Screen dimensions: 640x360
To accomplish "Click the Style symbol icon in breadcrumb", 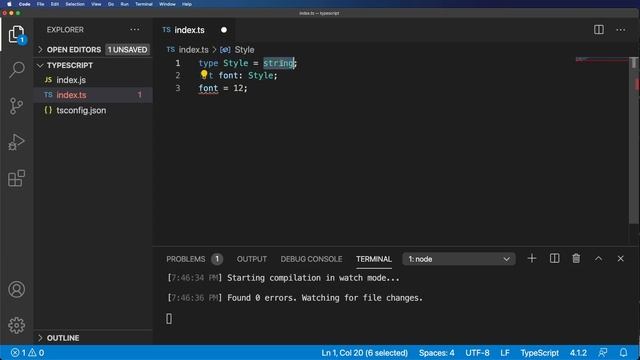I will pos(225,50).
